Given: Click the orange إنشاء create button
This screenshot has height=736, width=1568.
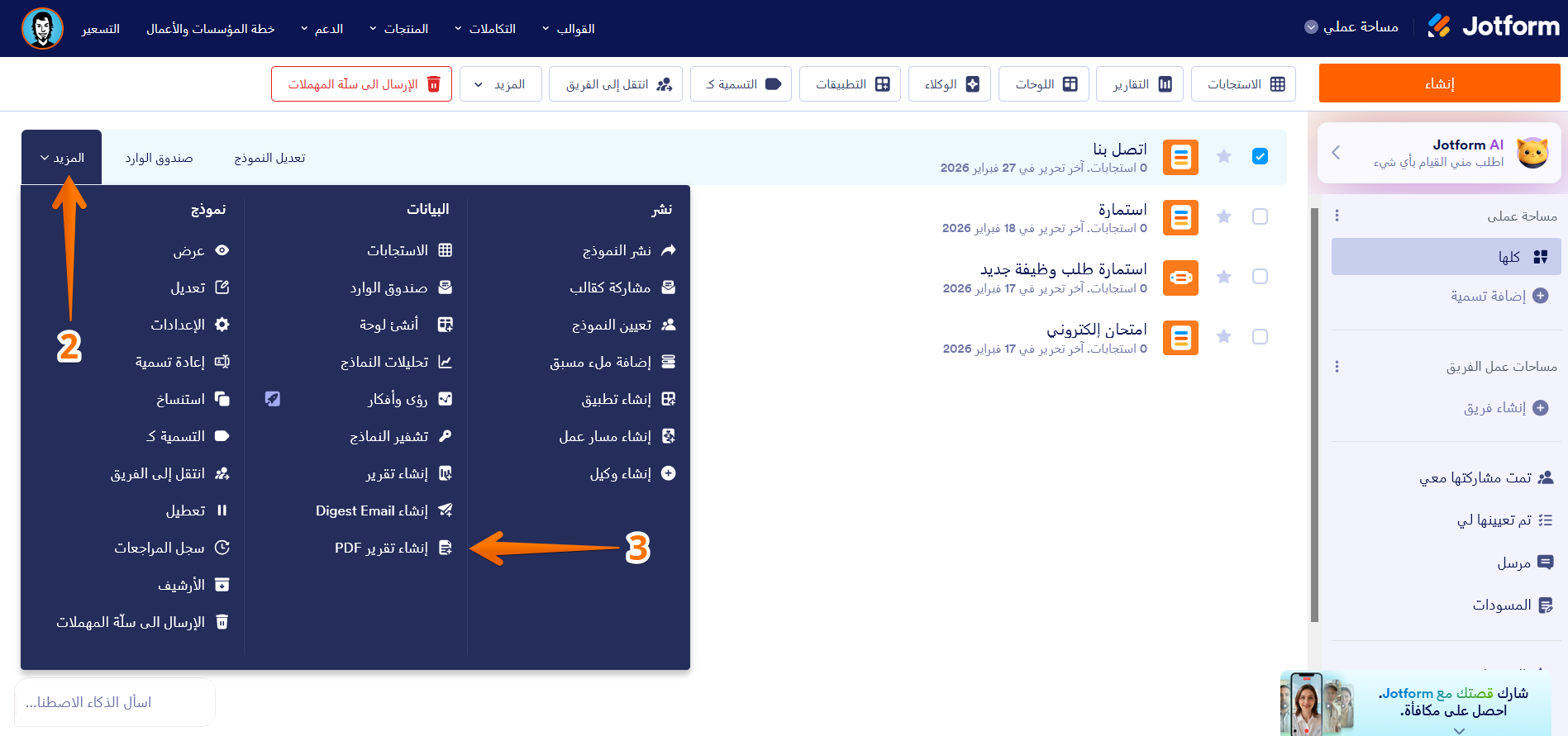Looking at the screenshot, I should tap(1439, 83).
